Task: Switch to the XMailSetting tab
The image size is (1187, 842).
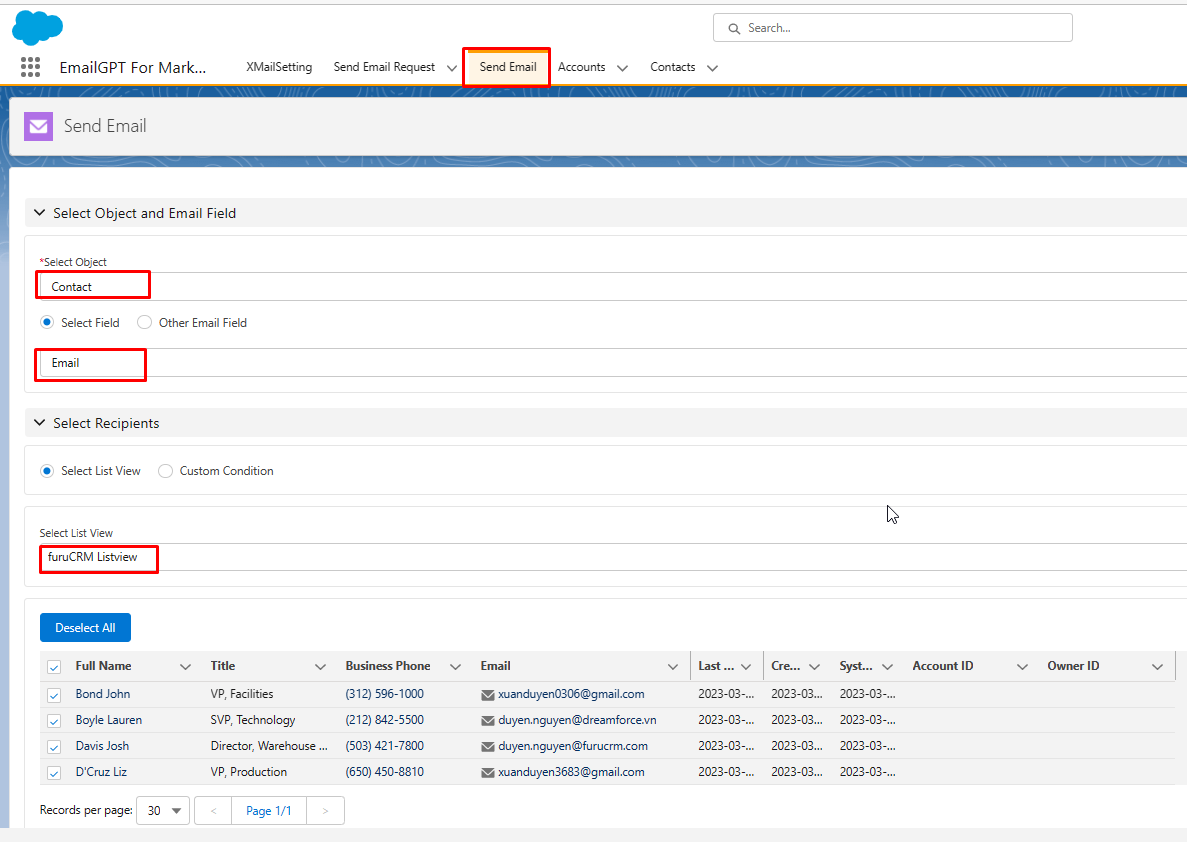Action: [x=279, y=67]
